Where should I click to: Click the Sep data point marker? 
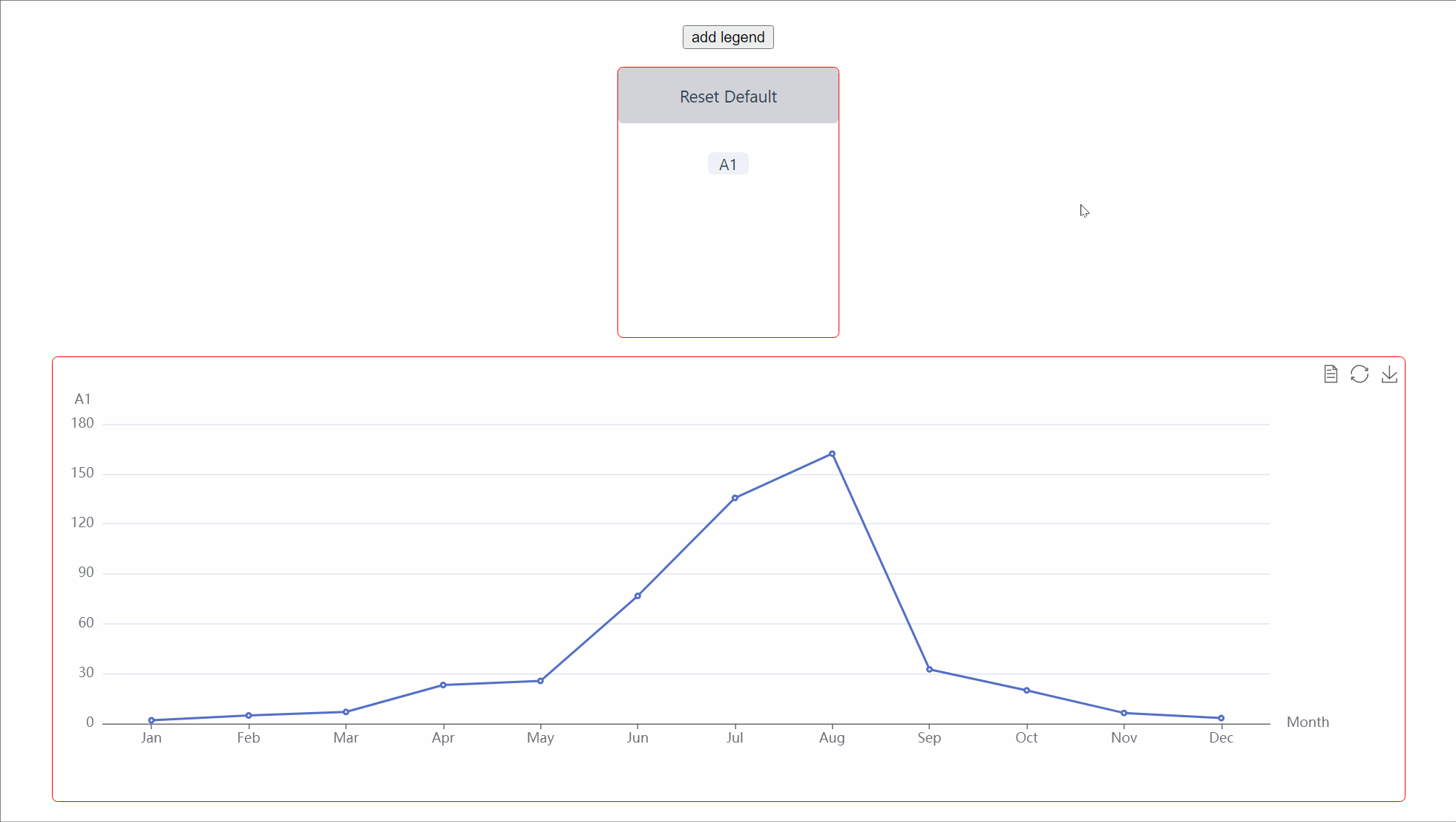tap(929, 670)
